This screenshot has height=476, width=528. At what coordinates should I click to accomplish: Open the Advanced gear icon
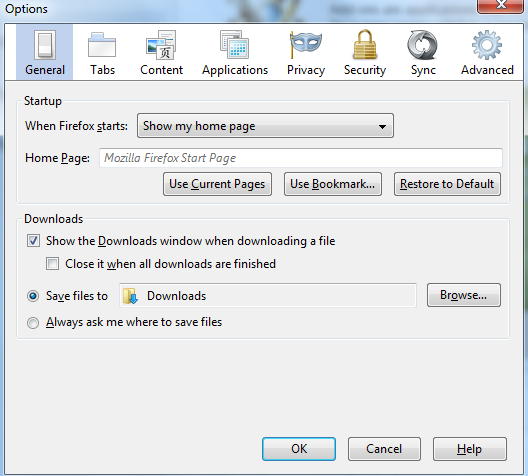point(487,45)
